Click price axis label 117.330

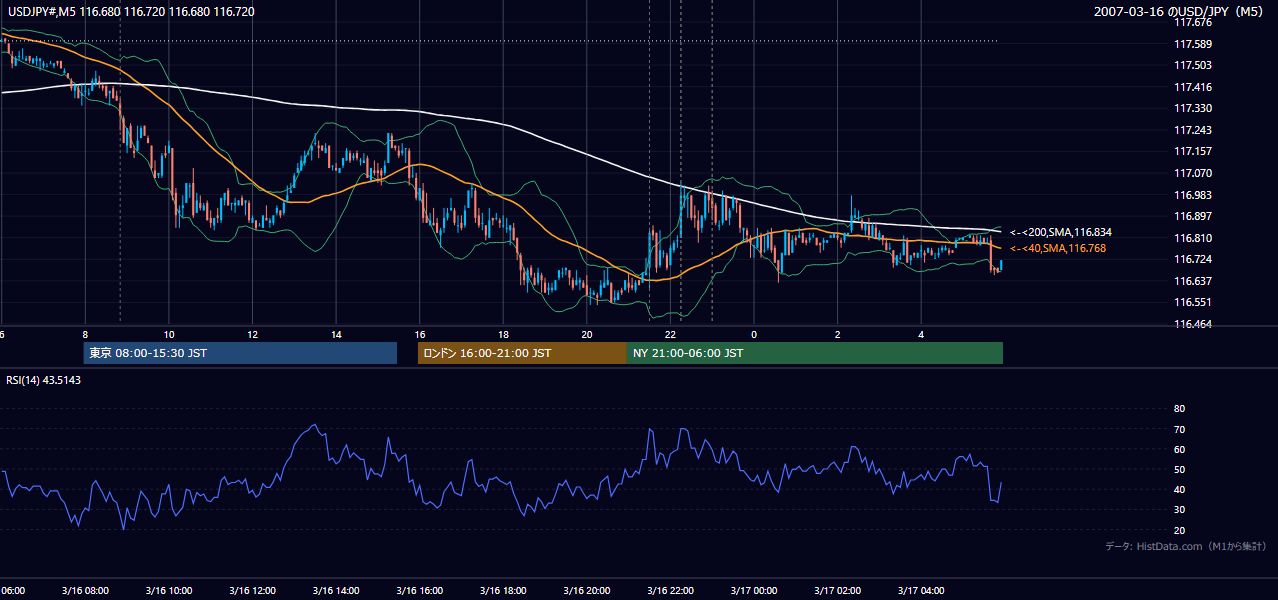tap(1192, 108)
